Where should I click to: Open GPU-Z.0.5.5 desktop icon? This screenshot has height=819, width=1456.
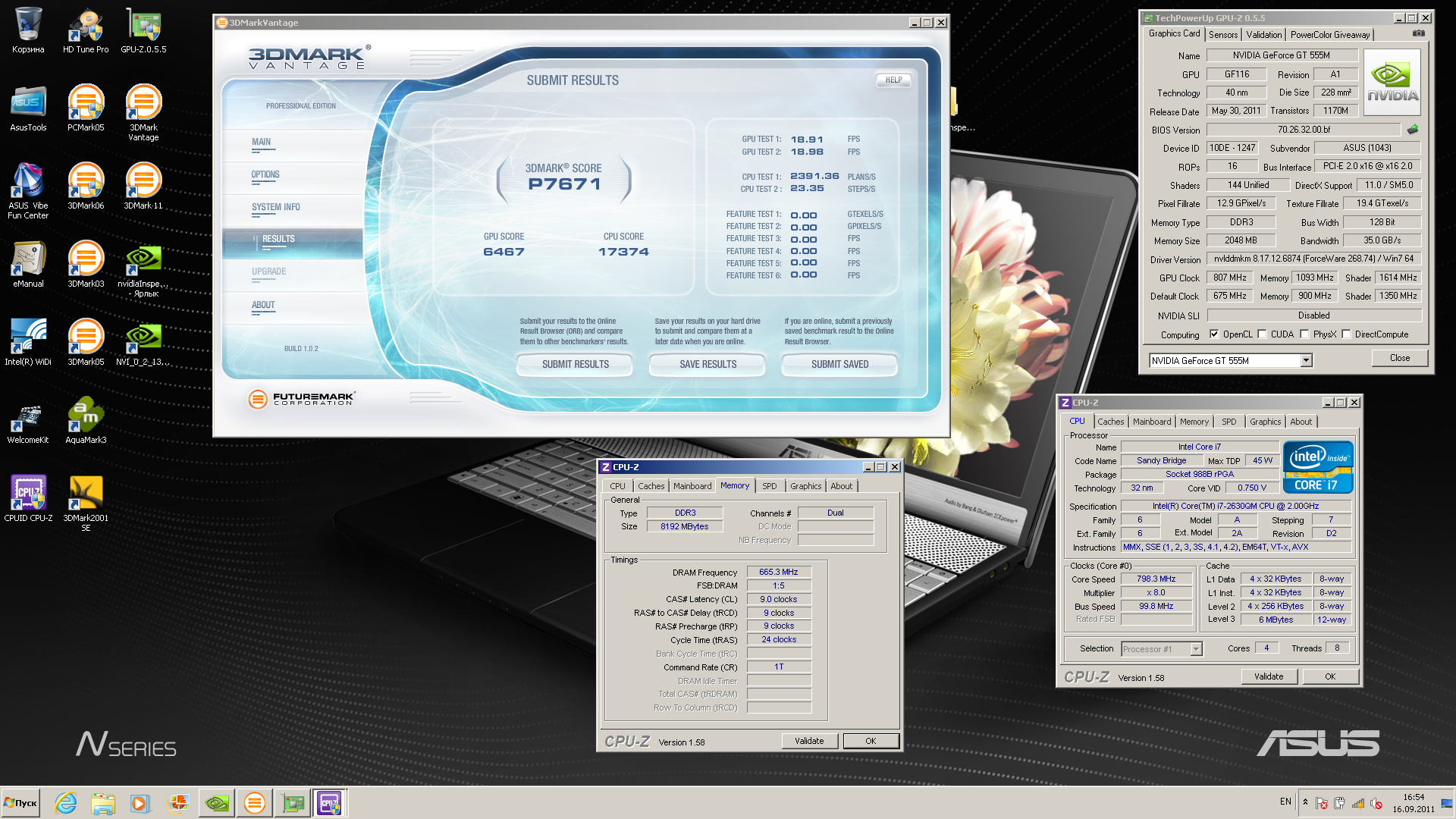143,30
